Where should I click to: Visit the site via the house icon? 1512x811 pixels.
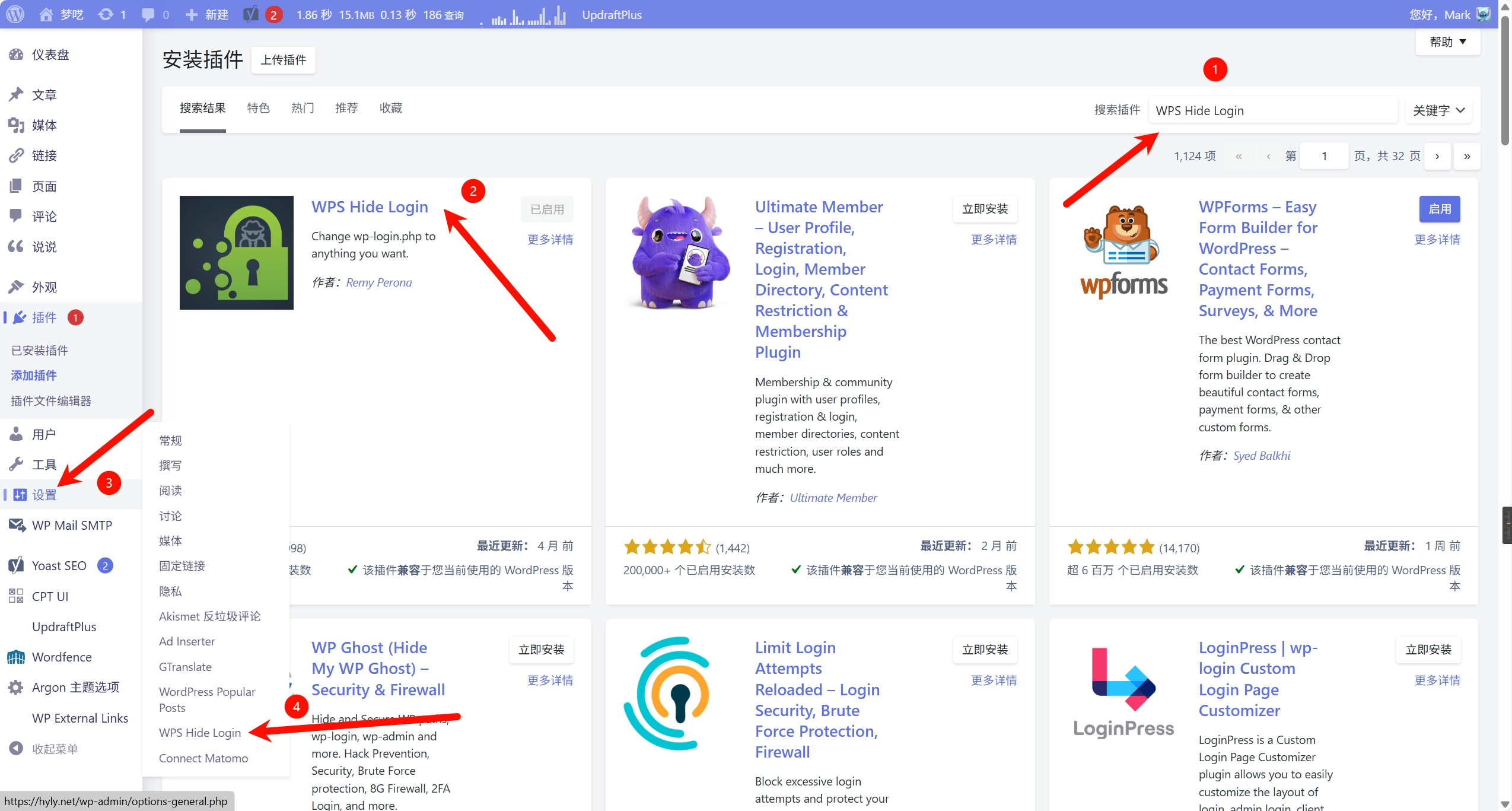point(46,14)
